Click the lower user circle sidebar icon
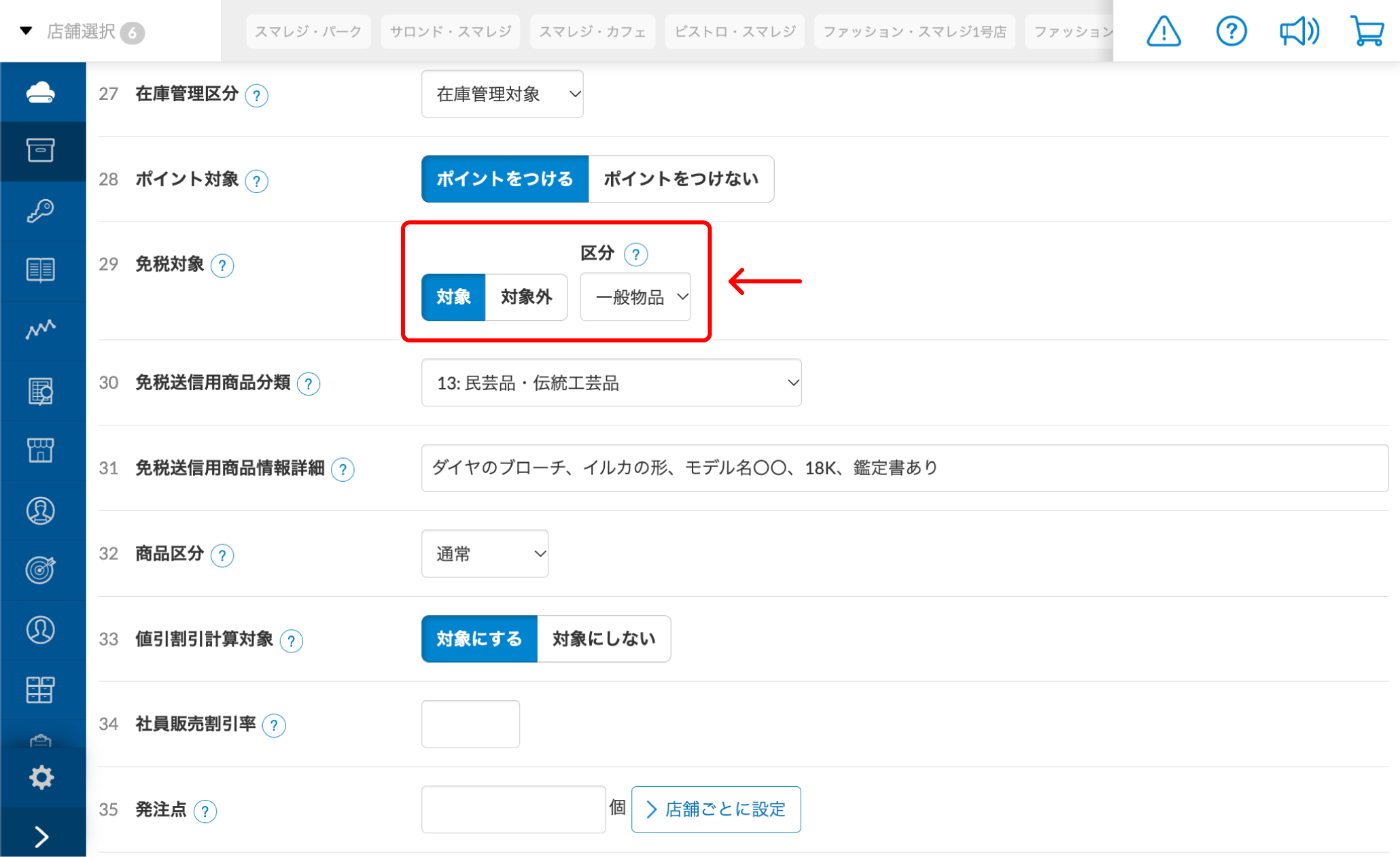Screen dimensions: 1400x857 click(x=41, y=629)
